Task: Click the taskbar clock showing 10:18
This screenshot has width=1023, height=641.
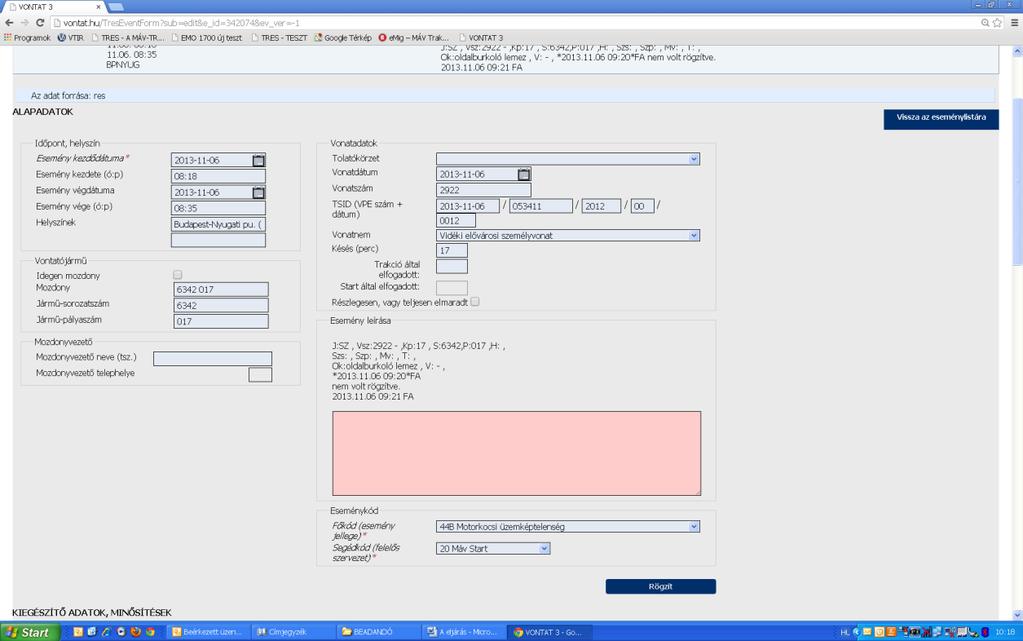Action: pyautogui.click(x=1005, y=632)
